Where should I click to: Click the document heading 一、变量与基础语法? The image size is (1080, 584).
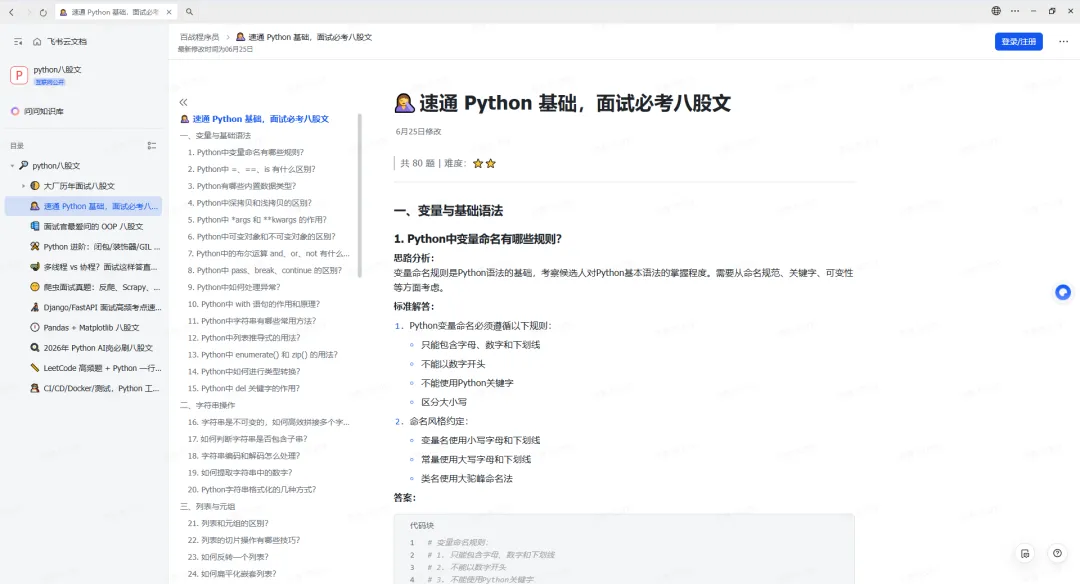click(x=448, y=211)
